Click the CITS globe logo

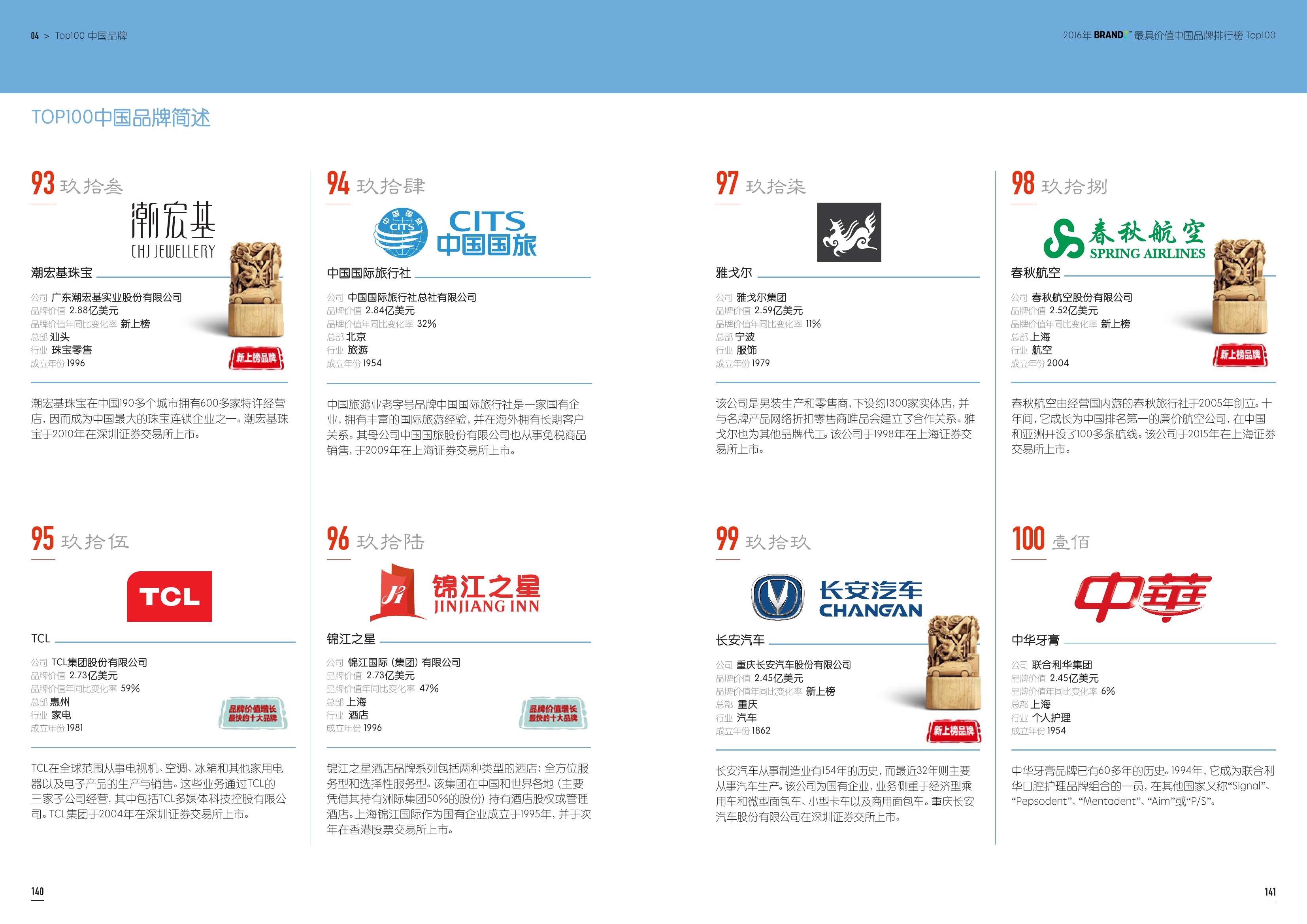tap(400, 233)
